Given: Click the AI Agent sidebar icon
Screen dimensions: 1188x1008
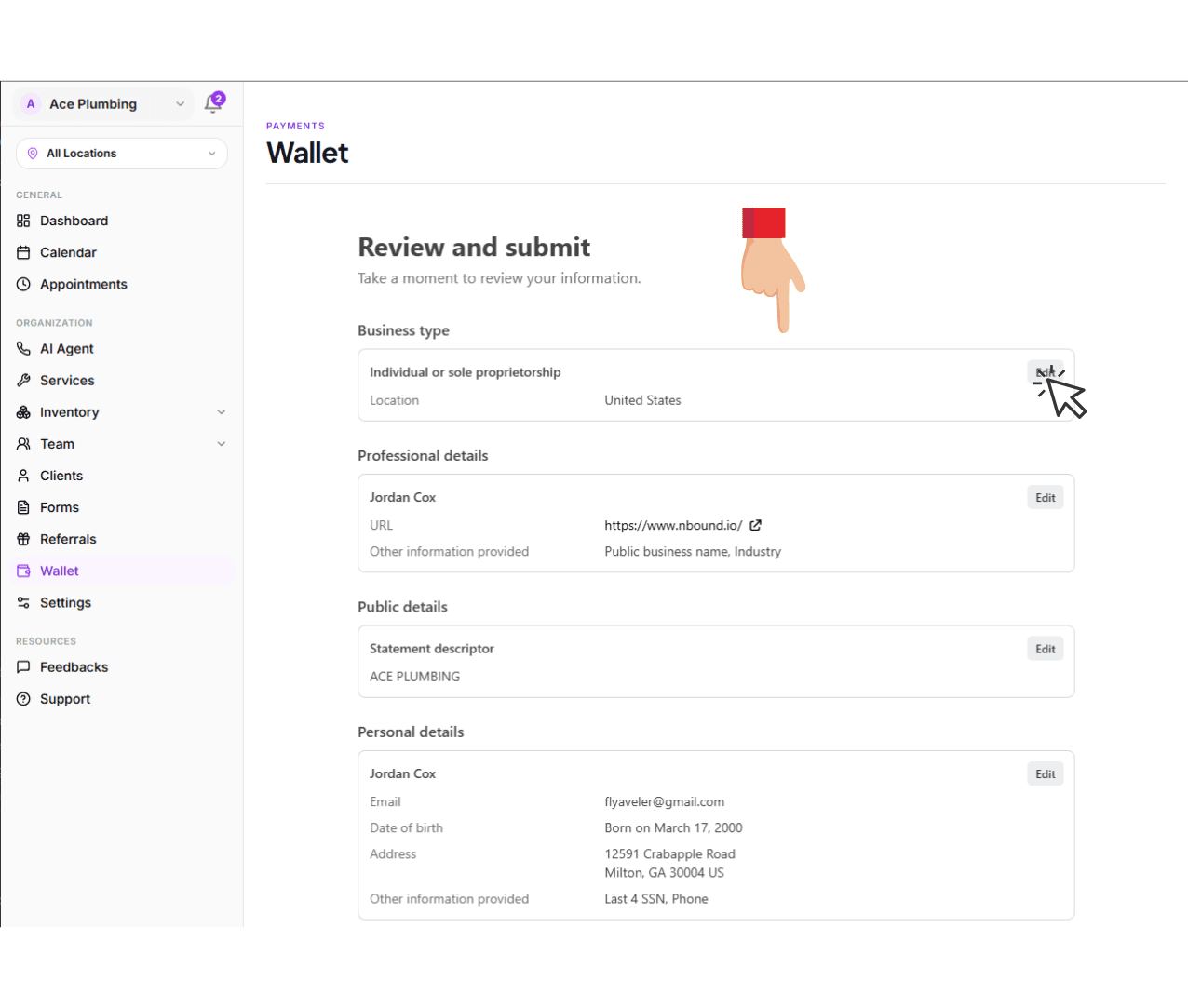Looking at the screenshot, I should pyautogui.click(x=23, y=348).
